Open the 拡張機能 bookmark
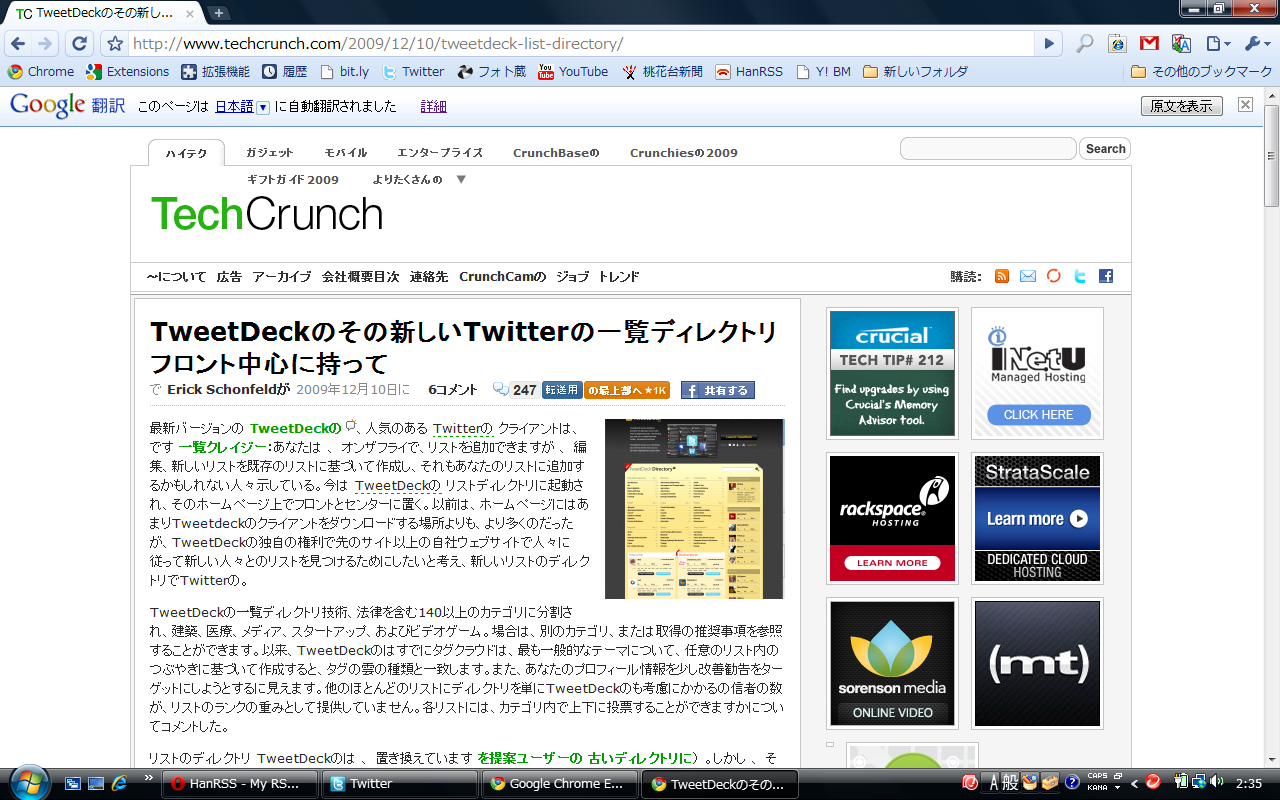Image resolution: width=1280 pixels, height=800 pixels. (x=215, y=72)
